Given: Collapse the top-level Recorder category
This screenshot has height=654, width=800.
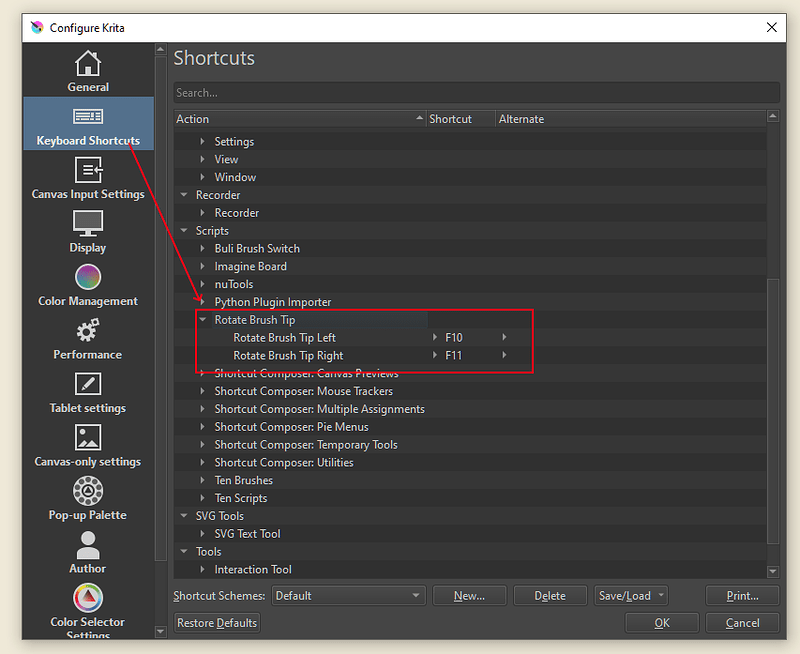Looking at the screenshot, I should tap(184, 195).
